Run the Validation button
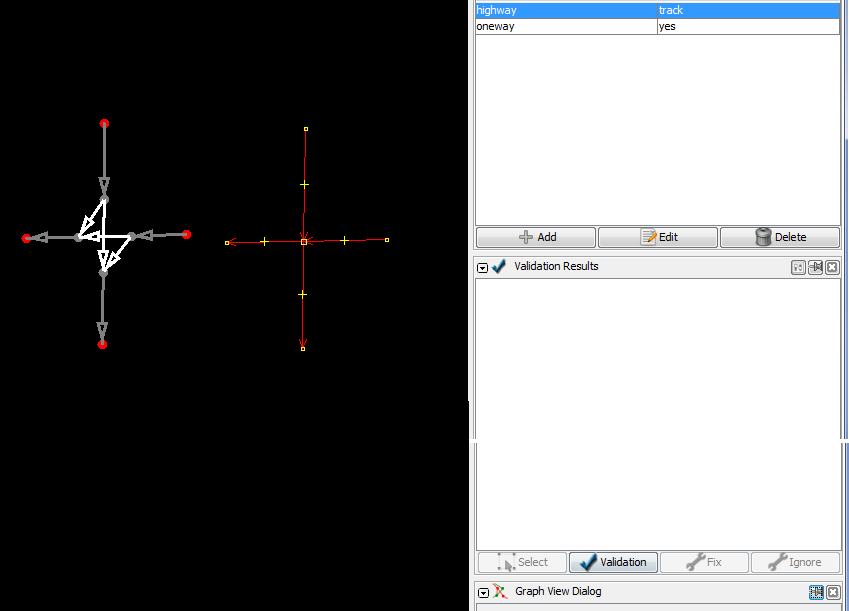Image resolution: width=849 pixels, height=611 pixels. click(x=613, y=562)
